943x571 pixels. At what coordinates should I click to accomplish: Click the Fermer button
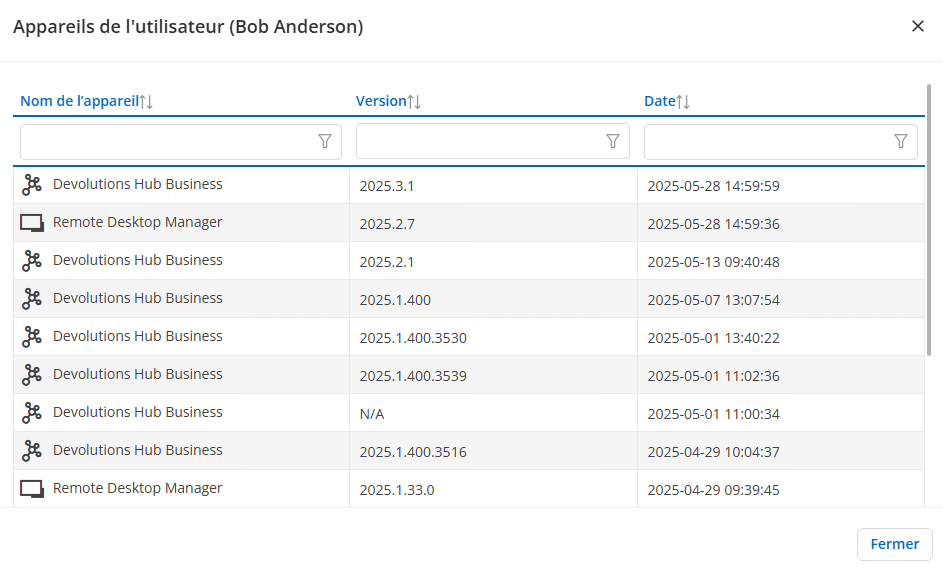tap(895, 544)
